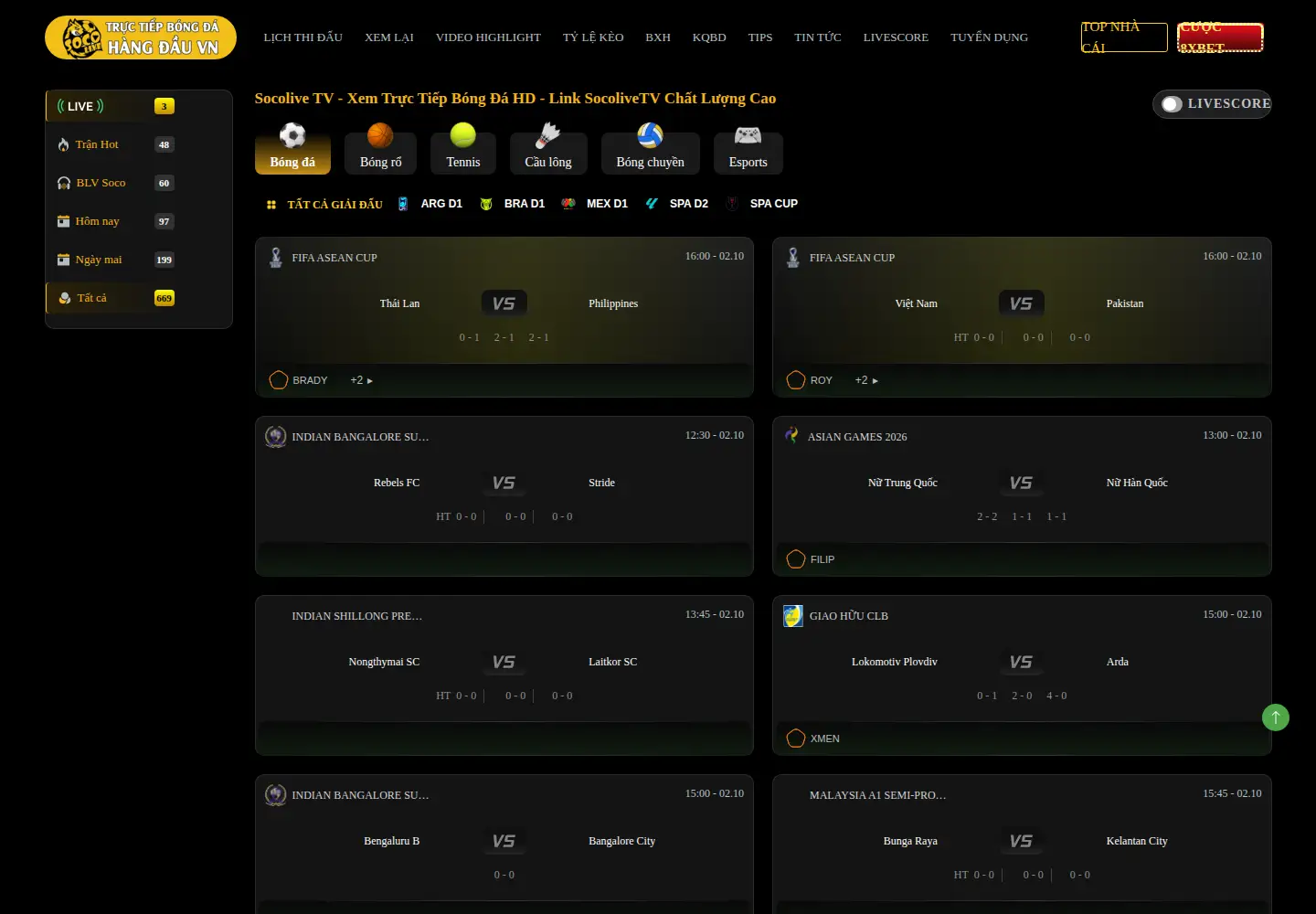This screenshot has height=914, width=1316.
Task: Select the Esports gamepad icon
Action: tap(748, 135)
